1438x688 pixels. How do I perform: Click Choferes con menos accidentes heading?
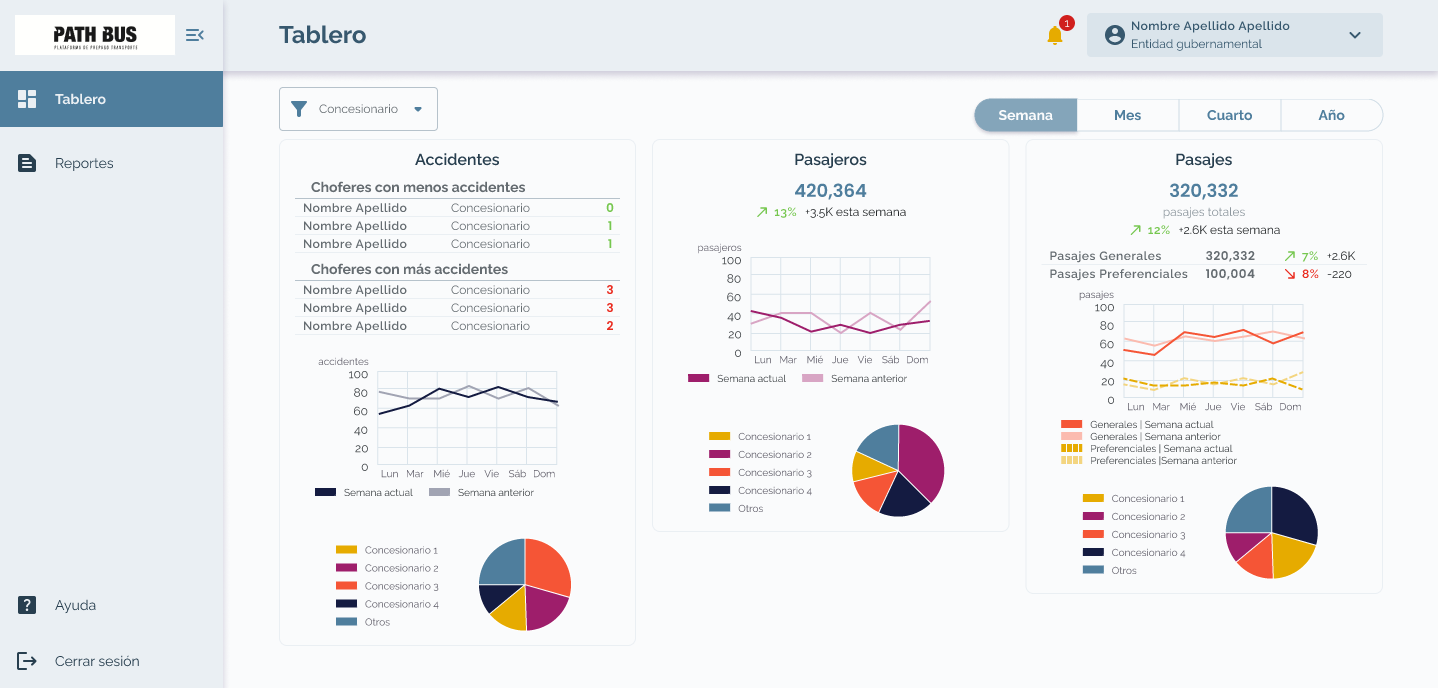(418, 187)
